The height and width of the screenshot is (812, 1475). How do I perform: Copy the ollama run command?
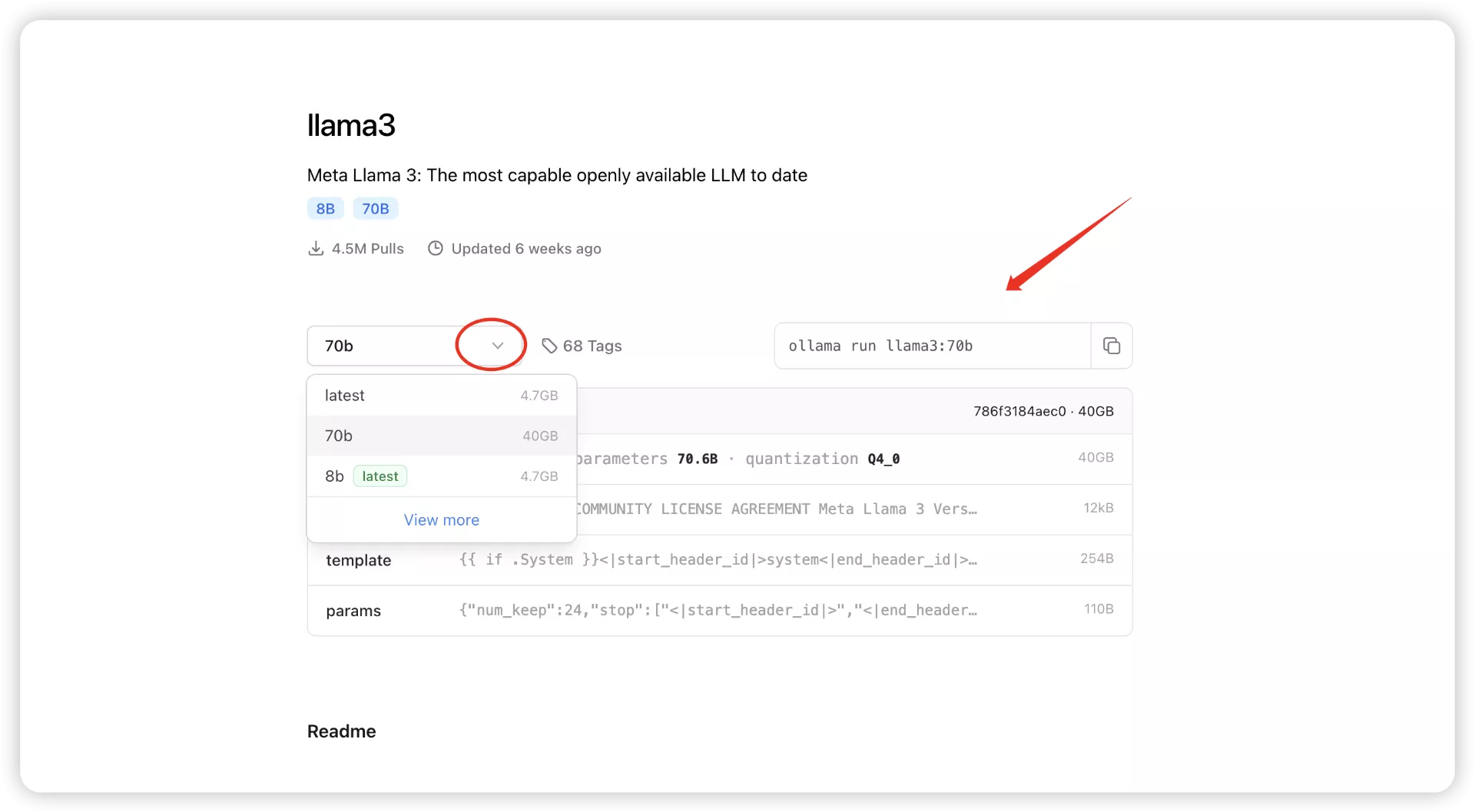(x=1111, y=346)
